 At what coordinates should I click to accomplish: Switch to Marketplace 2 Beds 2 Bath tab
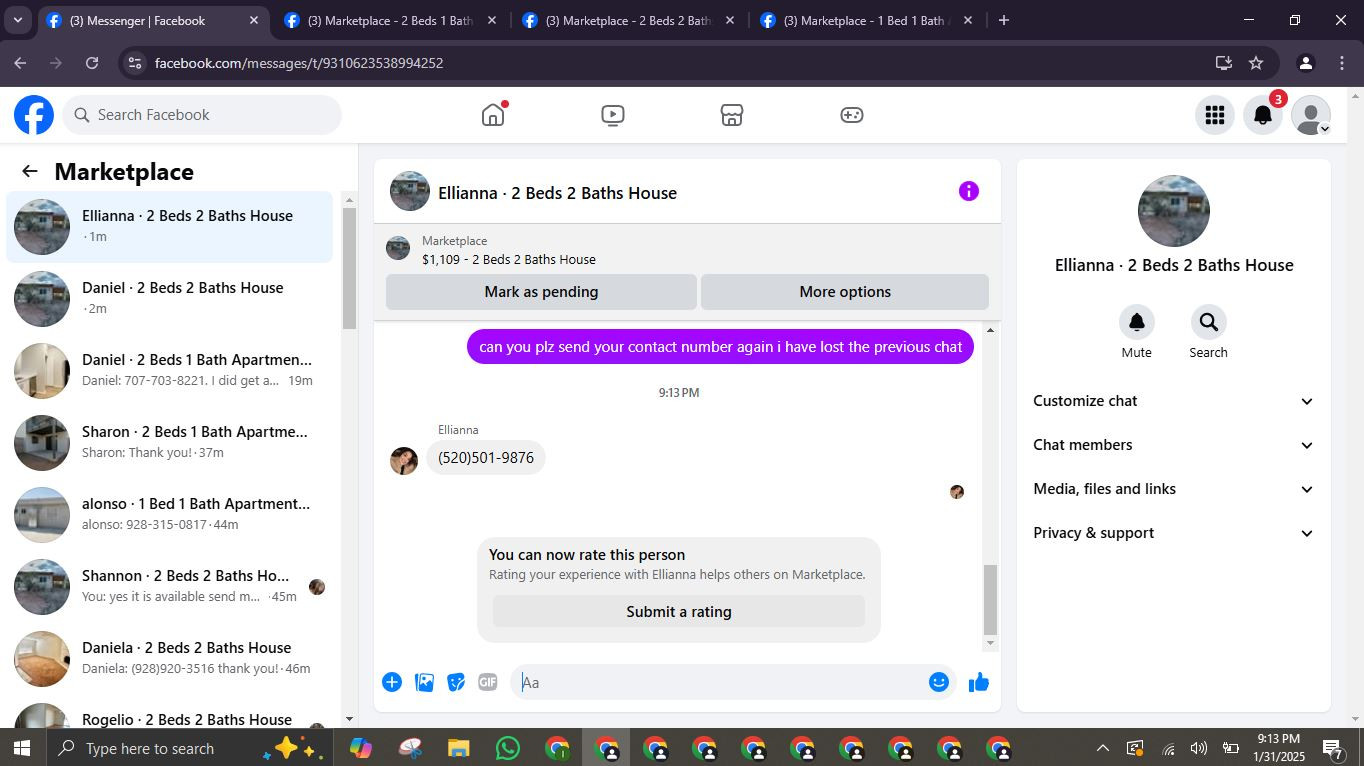coord(627,20)
